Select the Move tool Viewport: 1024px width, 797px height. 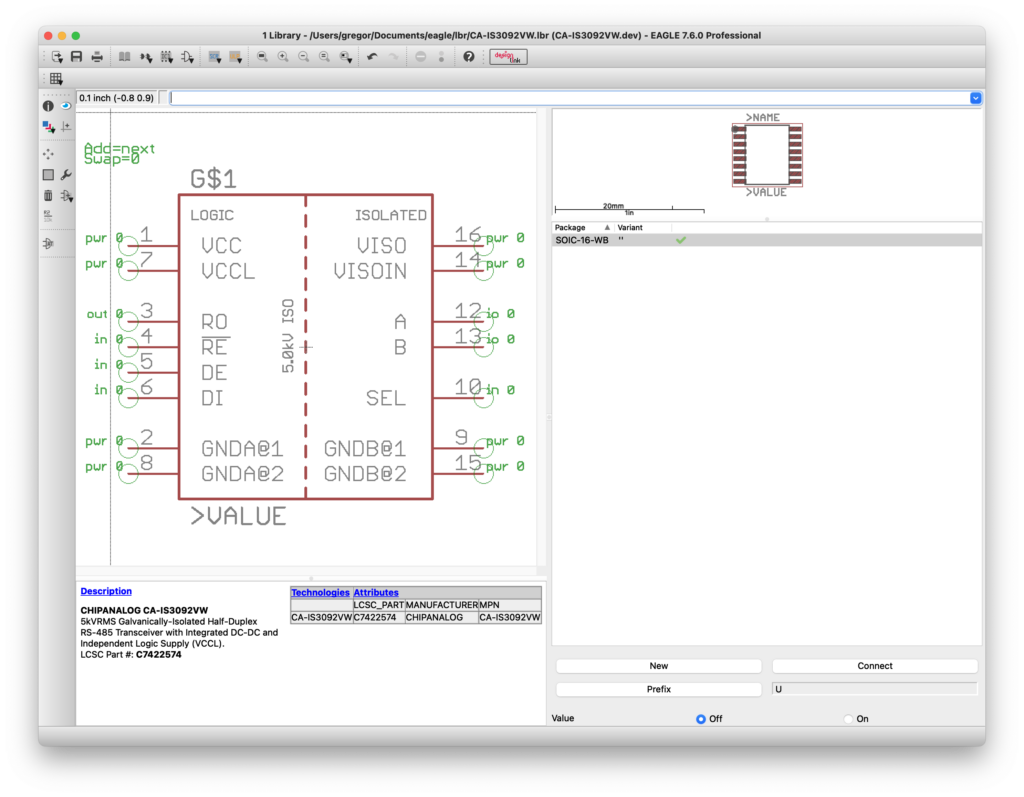click(48, 154)
